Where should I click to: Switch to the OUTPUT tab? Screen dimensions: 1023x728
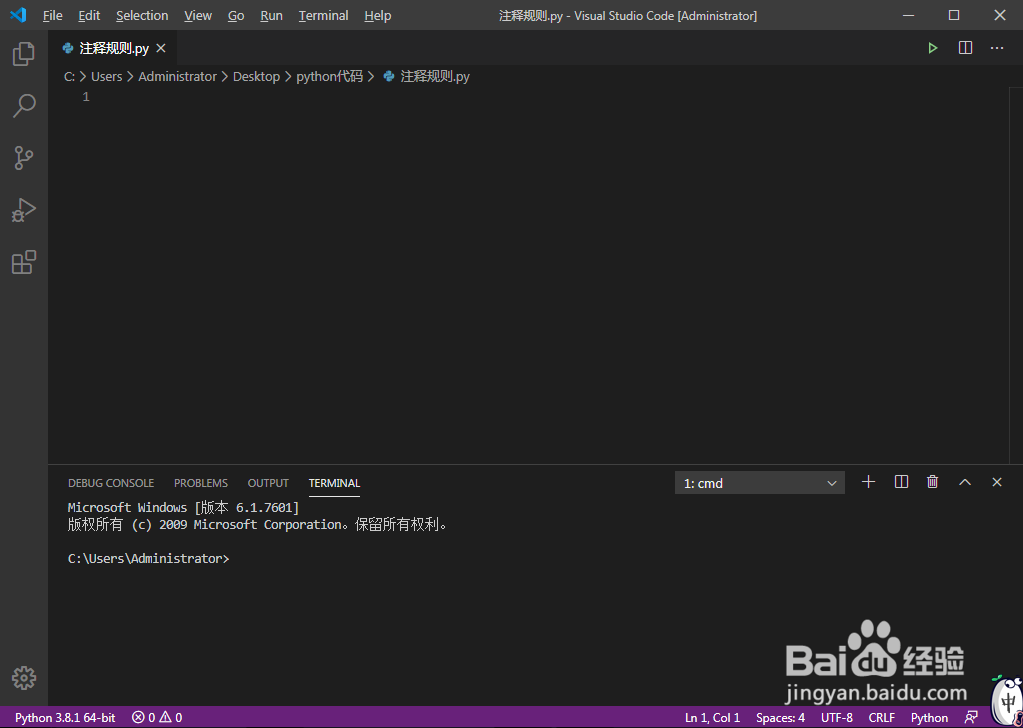[x=268, y=483]
